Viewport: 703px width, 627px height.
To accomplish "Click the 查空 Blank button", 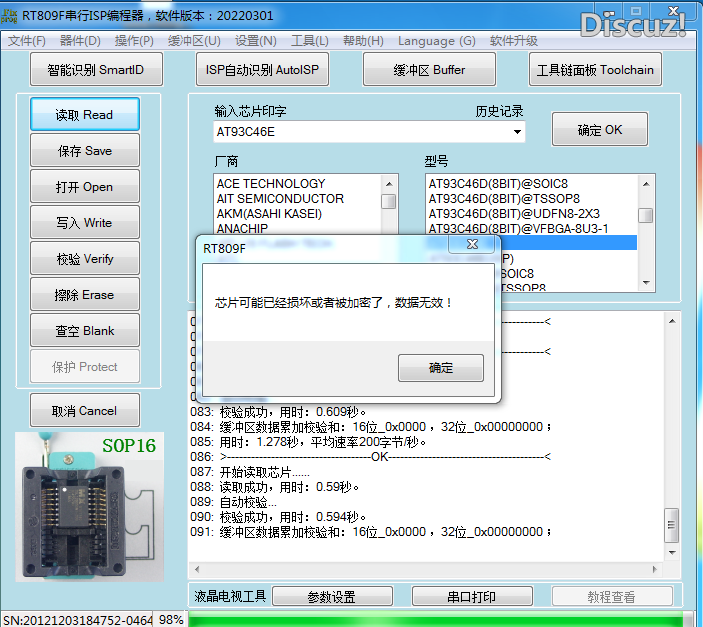I will (x=85, y=330).
